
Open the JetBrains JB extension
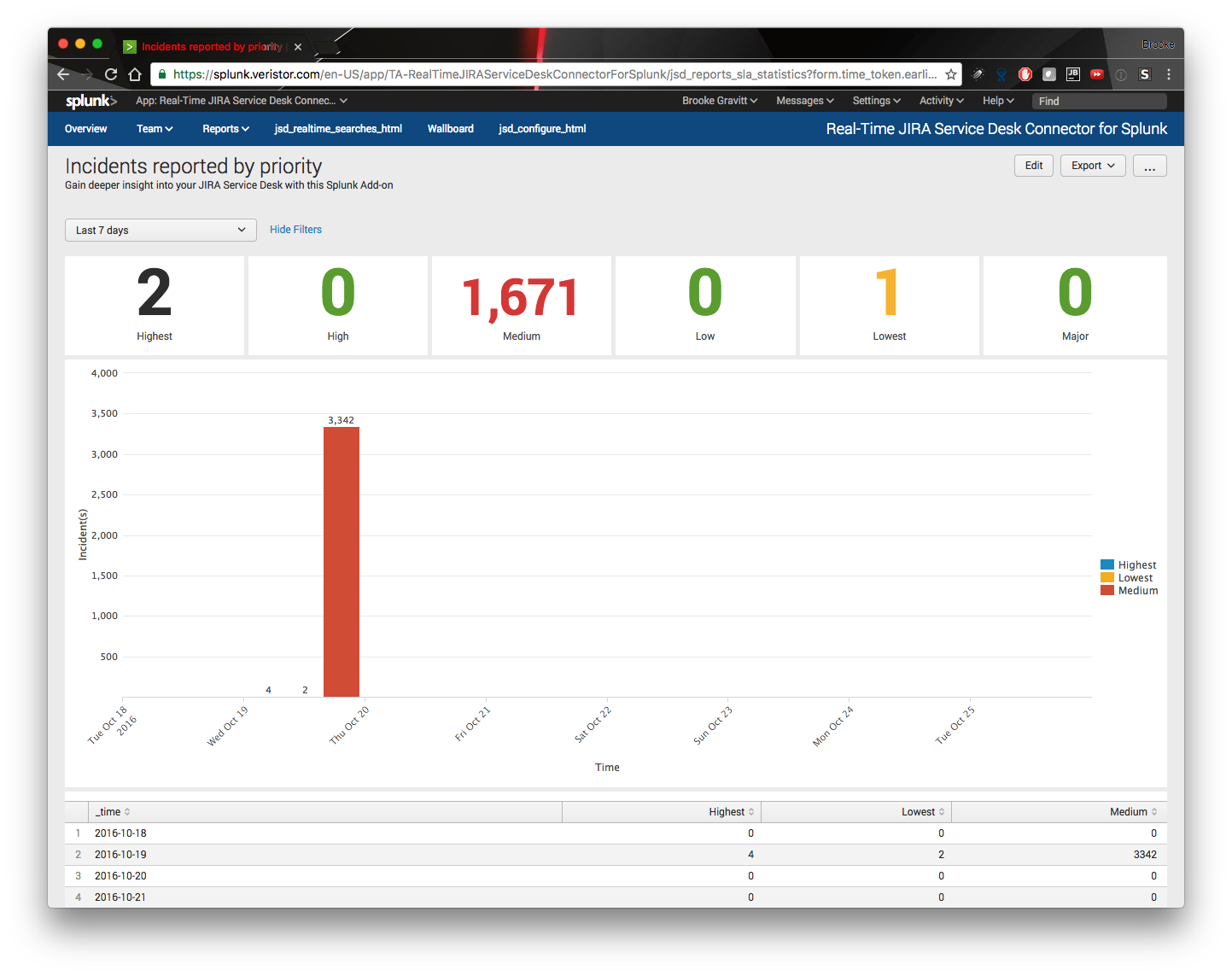pos(1073,74)
